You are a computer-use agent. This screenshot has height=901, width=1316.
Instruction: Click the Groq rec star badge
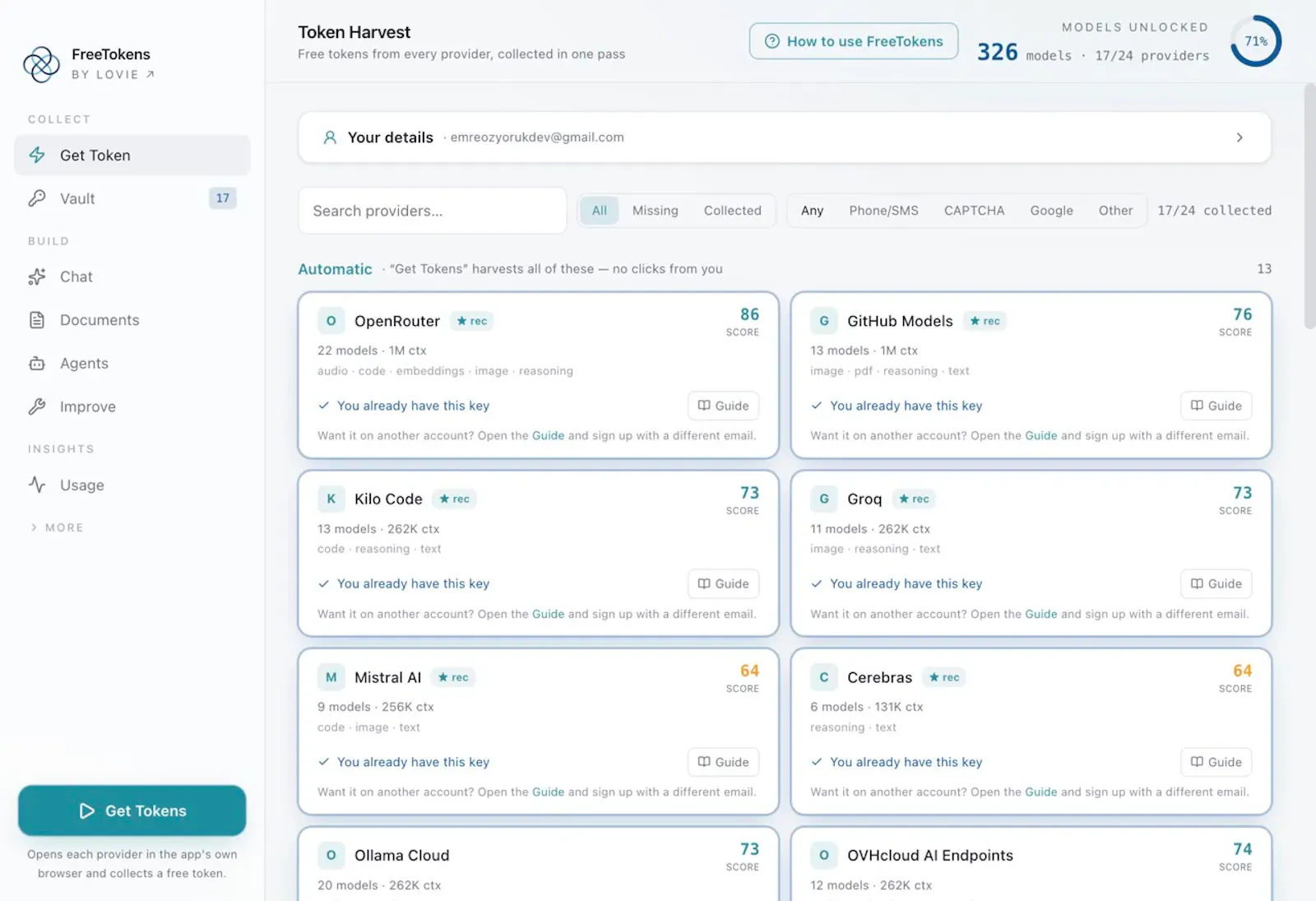coord(914,499)
